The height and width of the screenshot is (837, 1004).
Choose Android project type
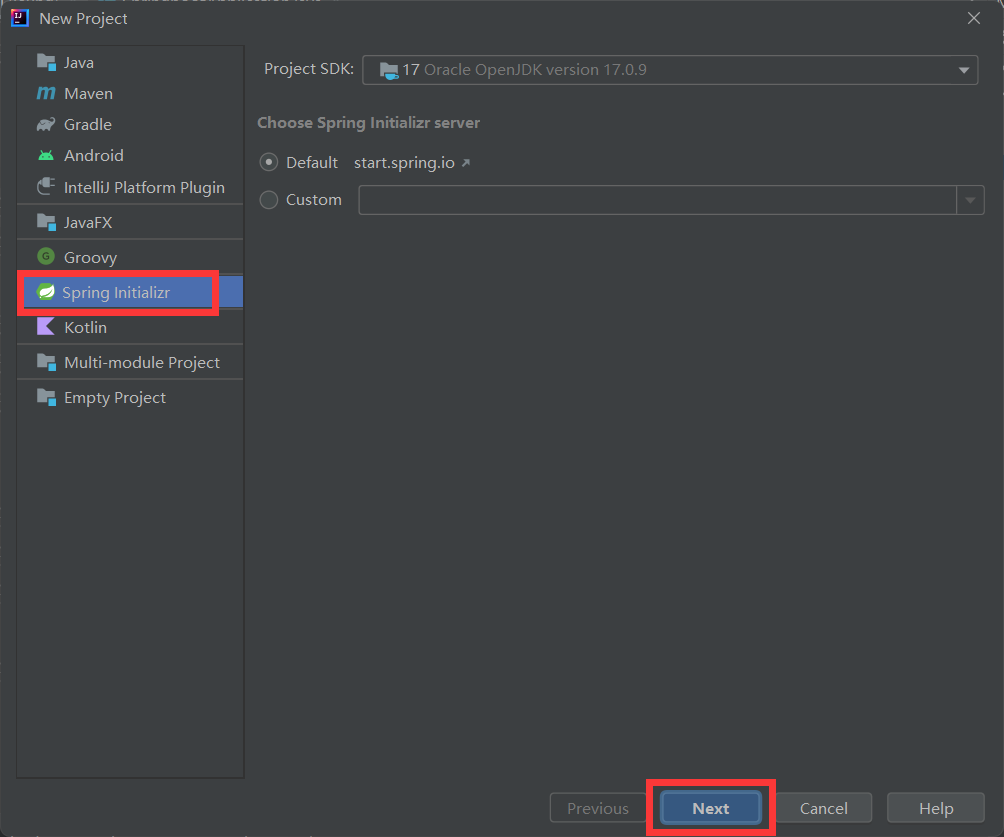click(x=130, y=155)
